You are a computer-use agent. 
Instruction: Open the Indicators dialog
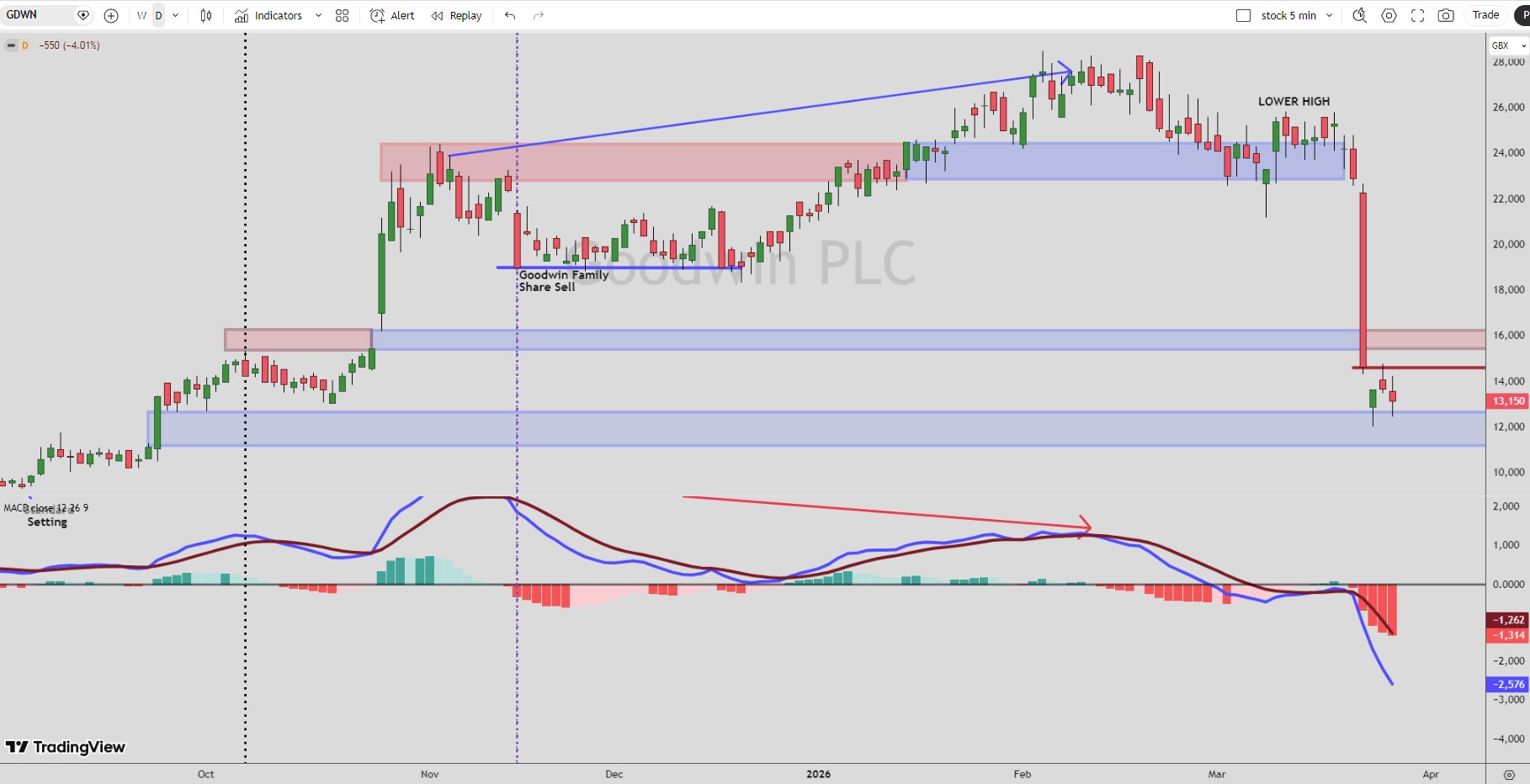click(268, 15)
